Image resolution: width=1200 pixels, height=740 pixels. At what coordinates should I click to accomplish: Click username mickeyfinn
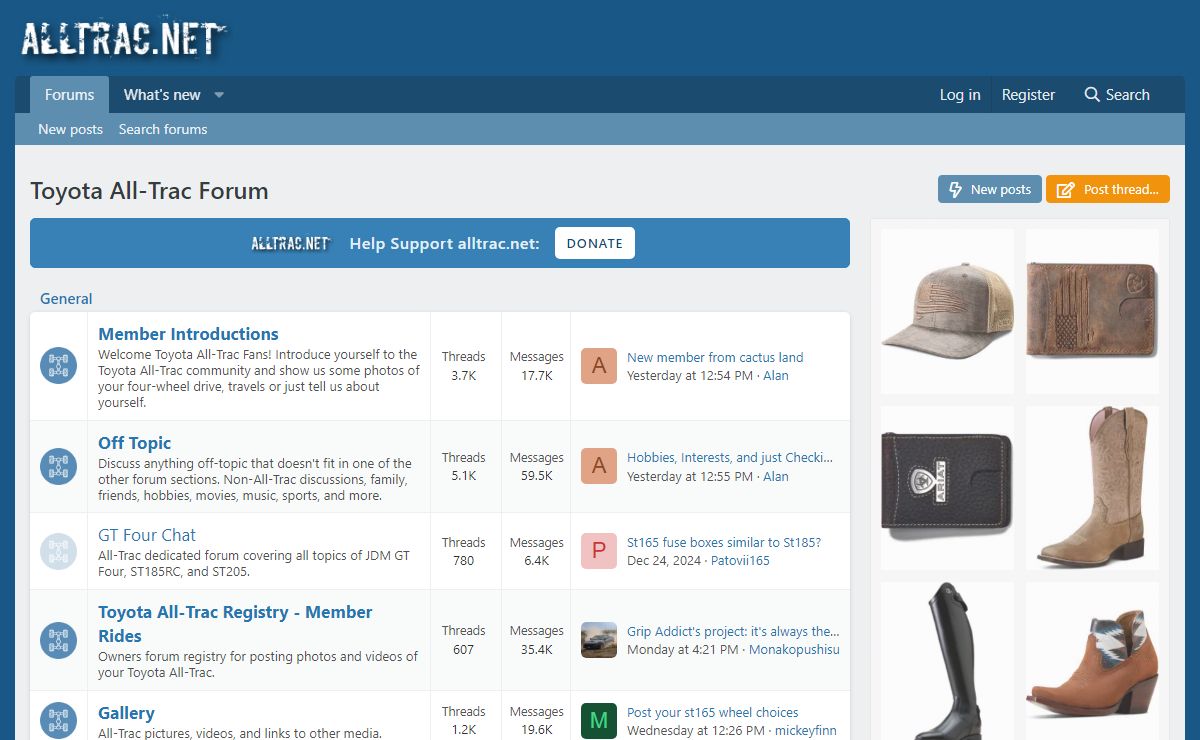coord(806,731)
